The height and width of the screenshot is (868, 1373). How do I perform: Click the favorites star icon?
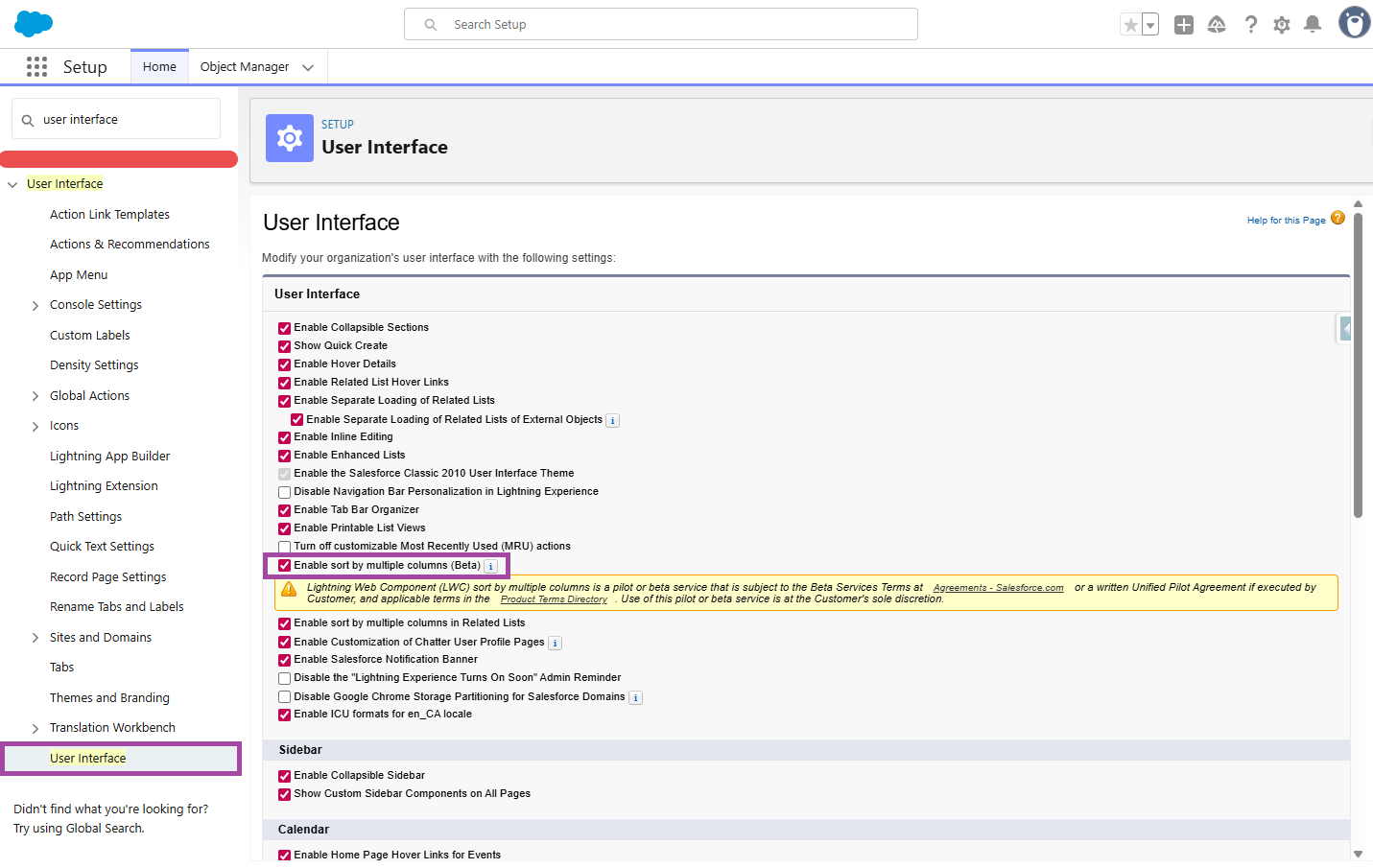tap(1130, 24)
